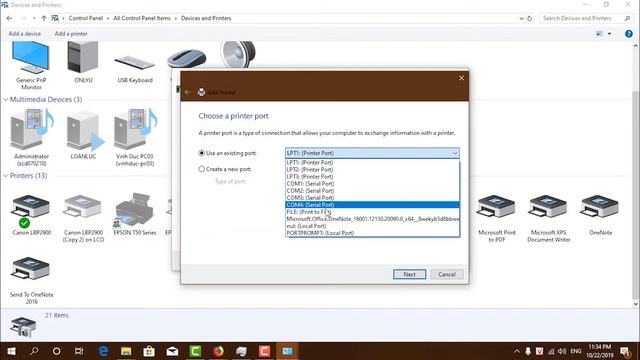Select the USB Keyboard device icon

(x=135, y=63)
